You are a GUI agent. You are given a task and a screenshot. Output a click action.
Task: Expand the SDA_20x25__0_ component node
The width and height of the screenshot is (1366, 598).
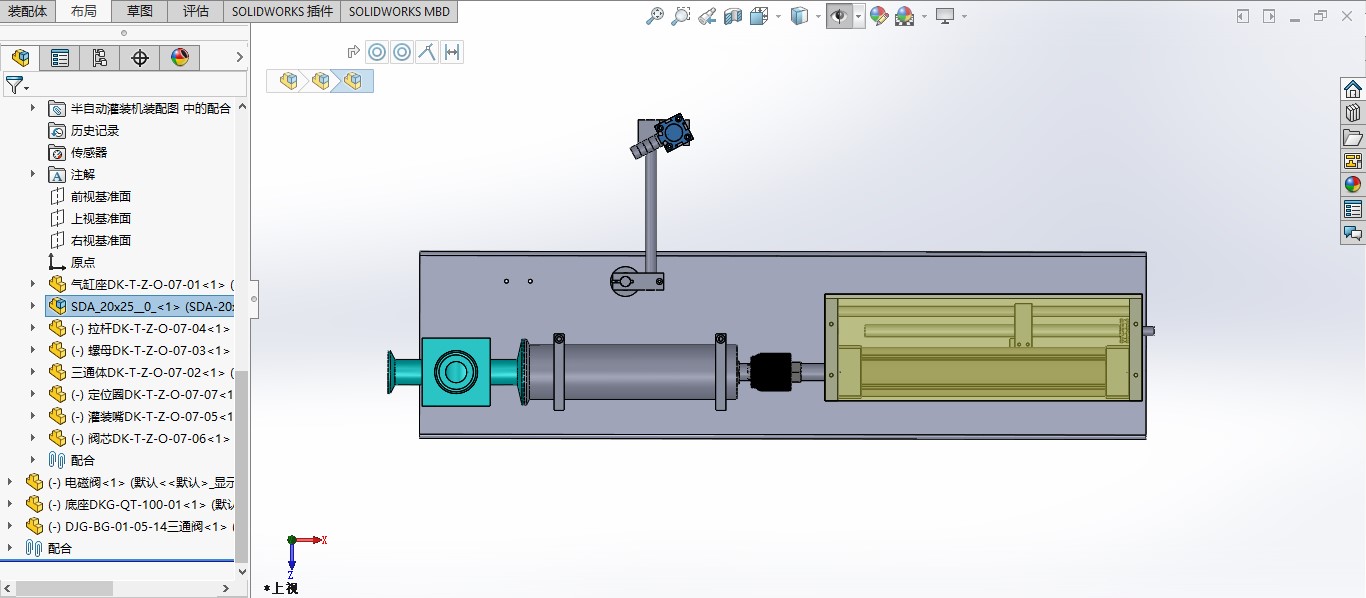pos(33,306)
